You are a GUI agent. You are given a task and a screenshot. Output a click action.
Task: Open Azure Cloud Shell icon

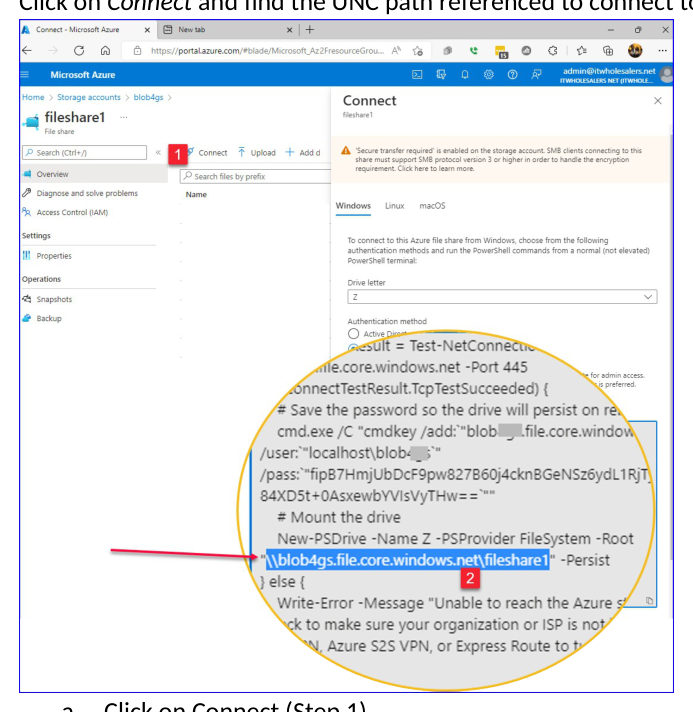(x=417, y=75)
